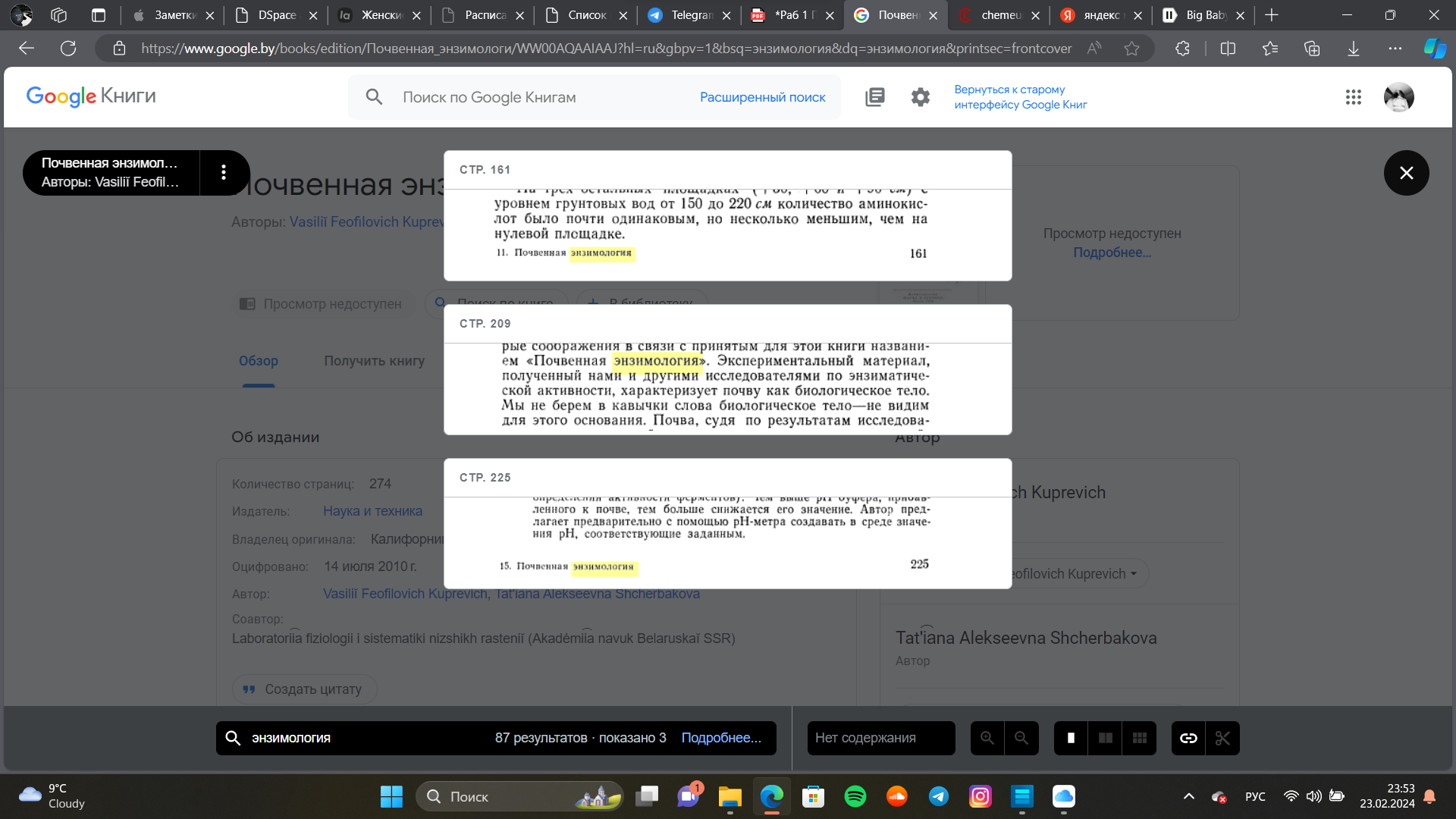This screenshot has width=1456, height=819.
Task: Click the zoom in magnifier in viewer toolbar
Action: pyautogui.click(x=987, y=738)
